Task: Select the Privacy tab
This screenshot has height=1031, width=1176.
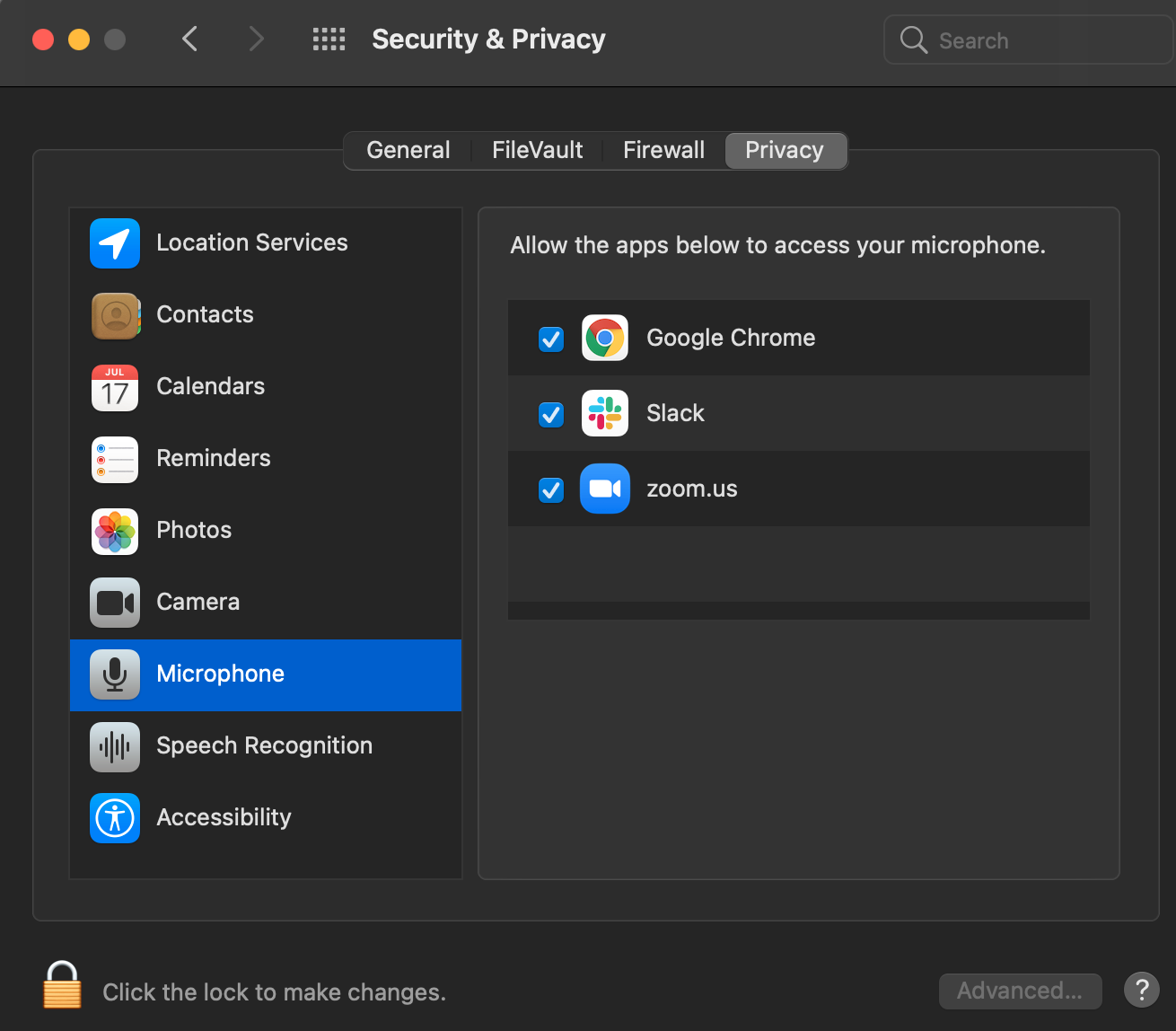Action: 785,150
